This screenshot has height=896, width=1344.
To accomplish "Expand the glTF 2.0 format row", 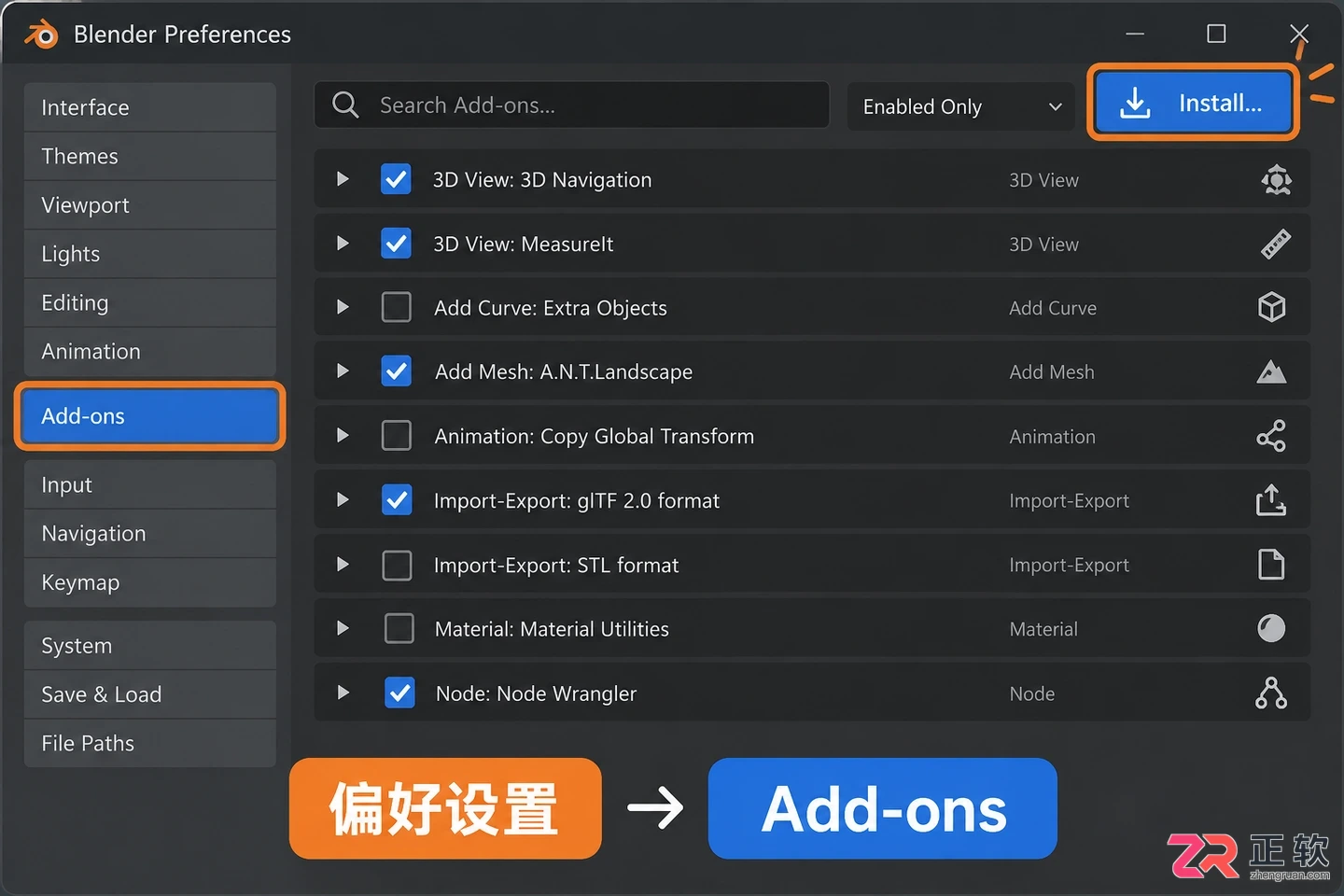I will point(343,499).
